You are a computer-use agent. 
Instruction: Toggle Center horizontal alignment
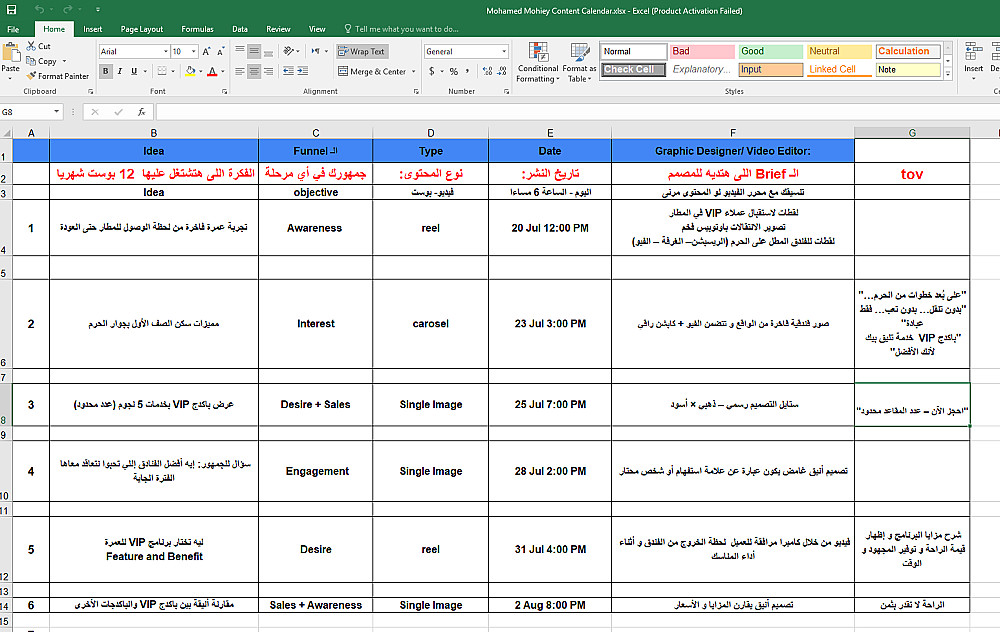tap(254, 71)
